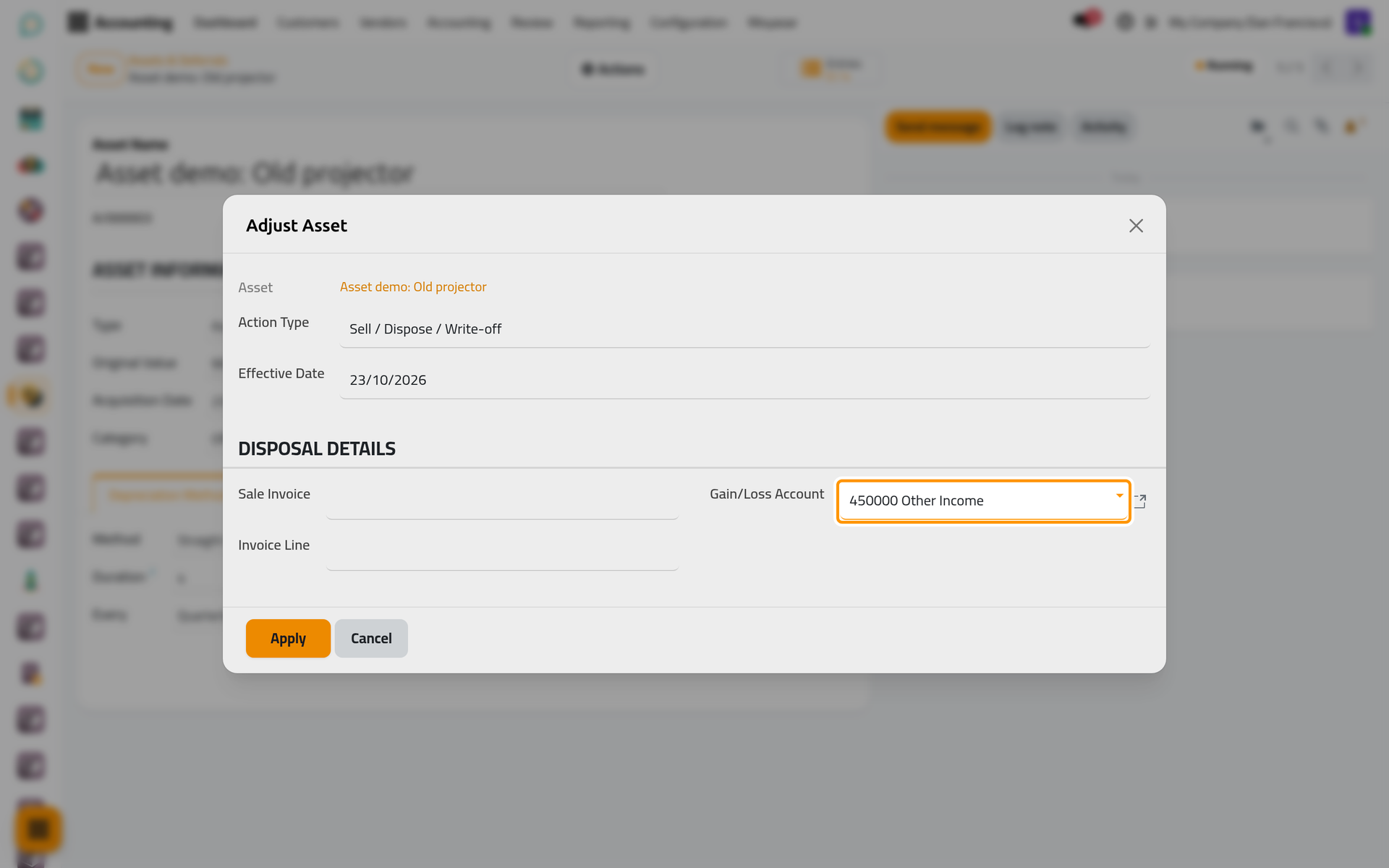
Task: Open the Reporting menu
Action: (x=601, y=22)
